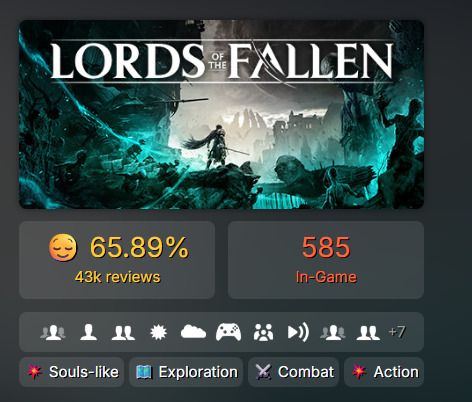The image size is (472, 402).
Task: Select the single-player person icon
Action: (88, 332)
